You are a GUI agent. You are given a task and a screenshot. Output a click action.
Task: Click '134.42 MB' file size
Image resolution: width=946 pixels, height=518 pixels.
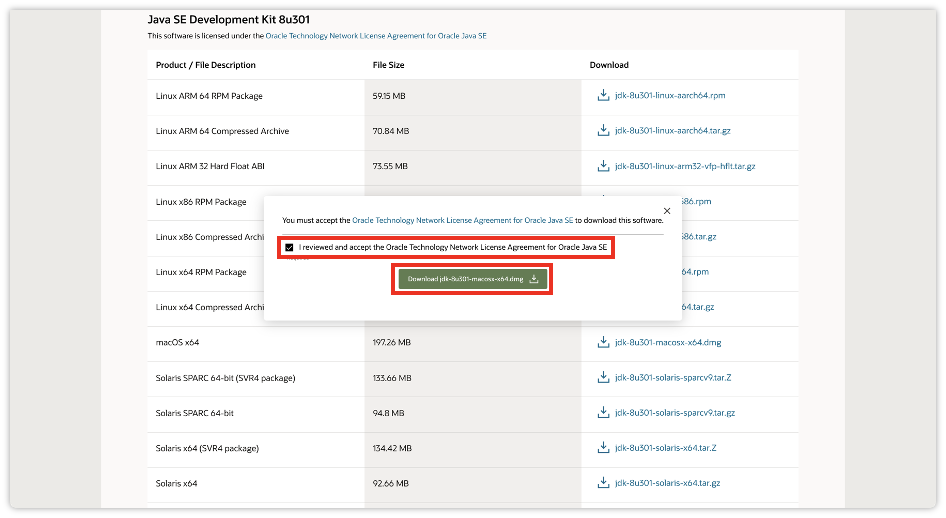point(392,448)
